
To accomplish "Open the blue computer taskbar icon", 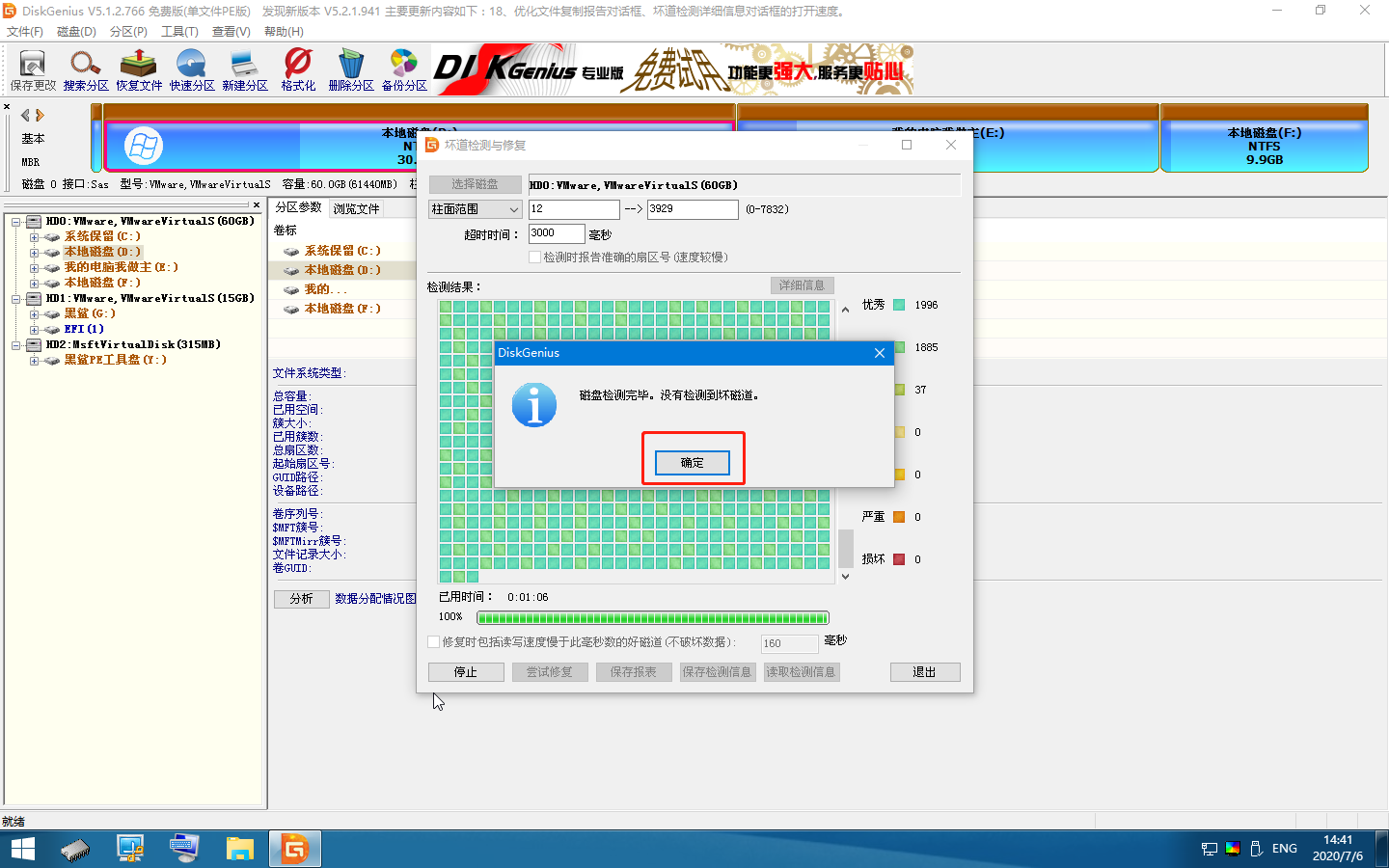I will (184, 849).
